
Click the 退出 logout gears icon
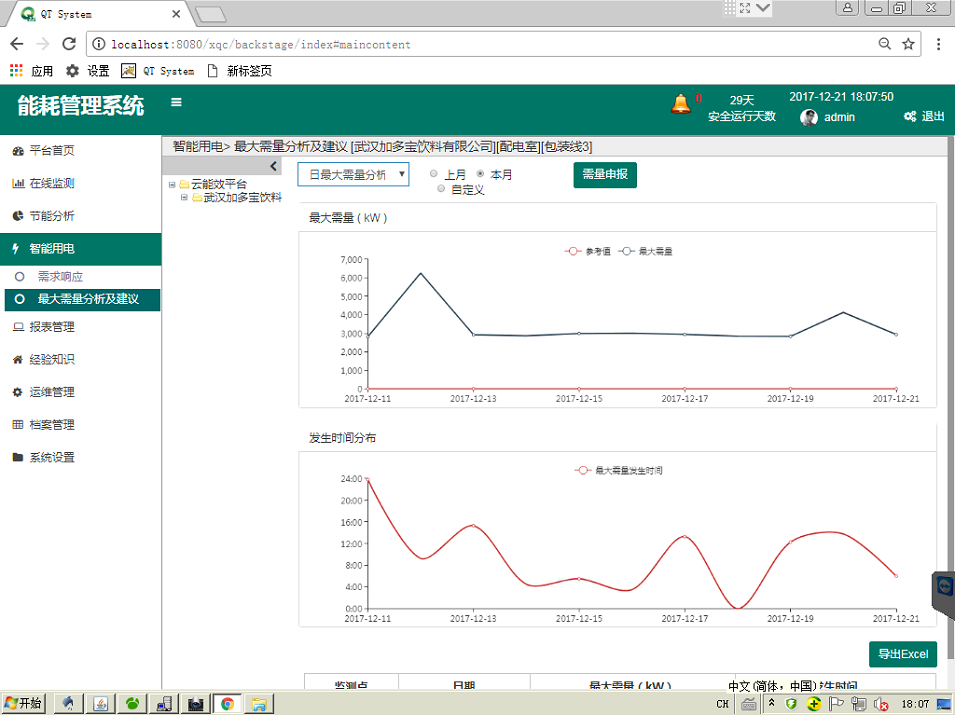(x=910, y=116)
